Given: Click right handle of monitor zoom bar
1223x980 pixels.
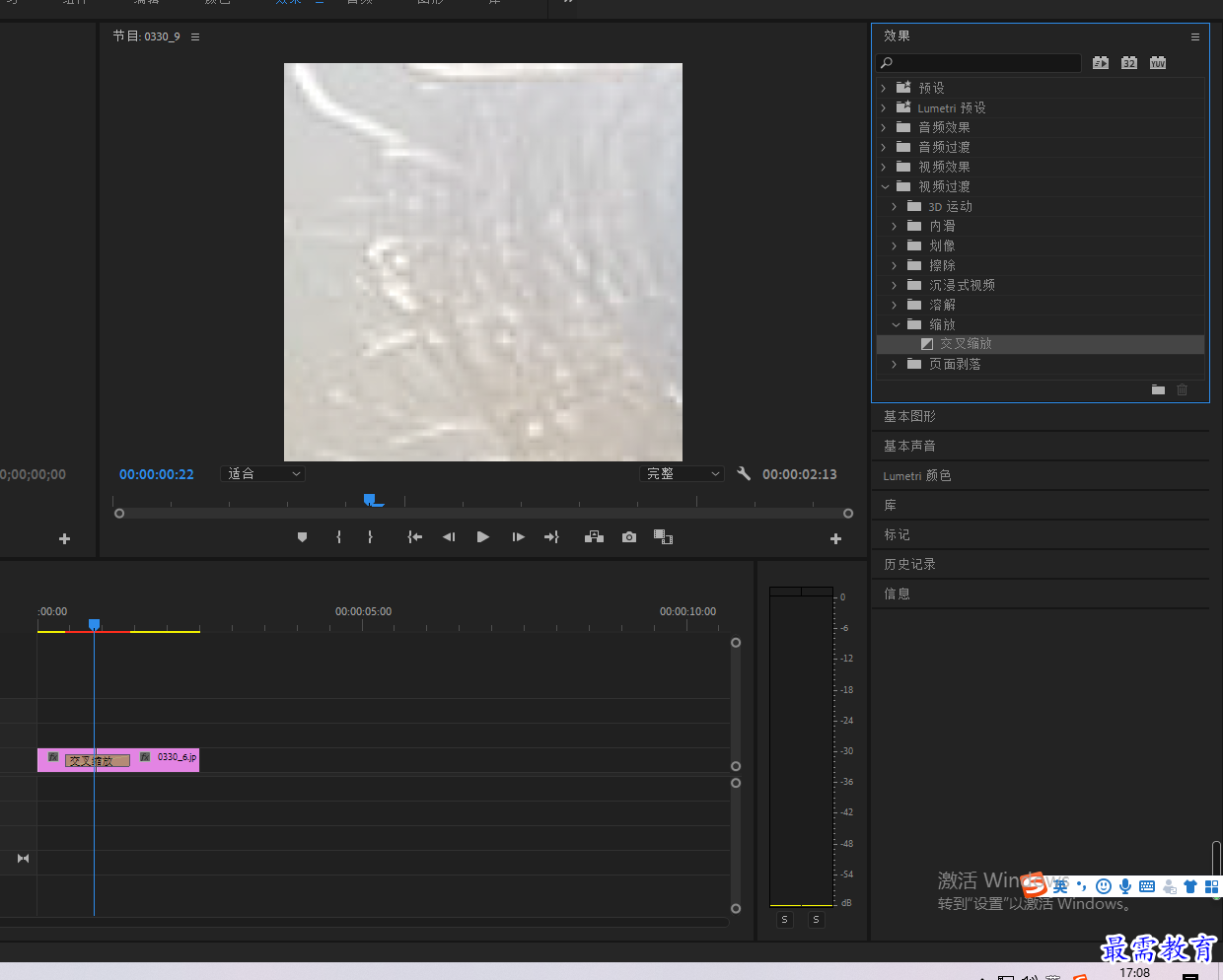Looking at the screenshot, I should [x=848, y=513].
